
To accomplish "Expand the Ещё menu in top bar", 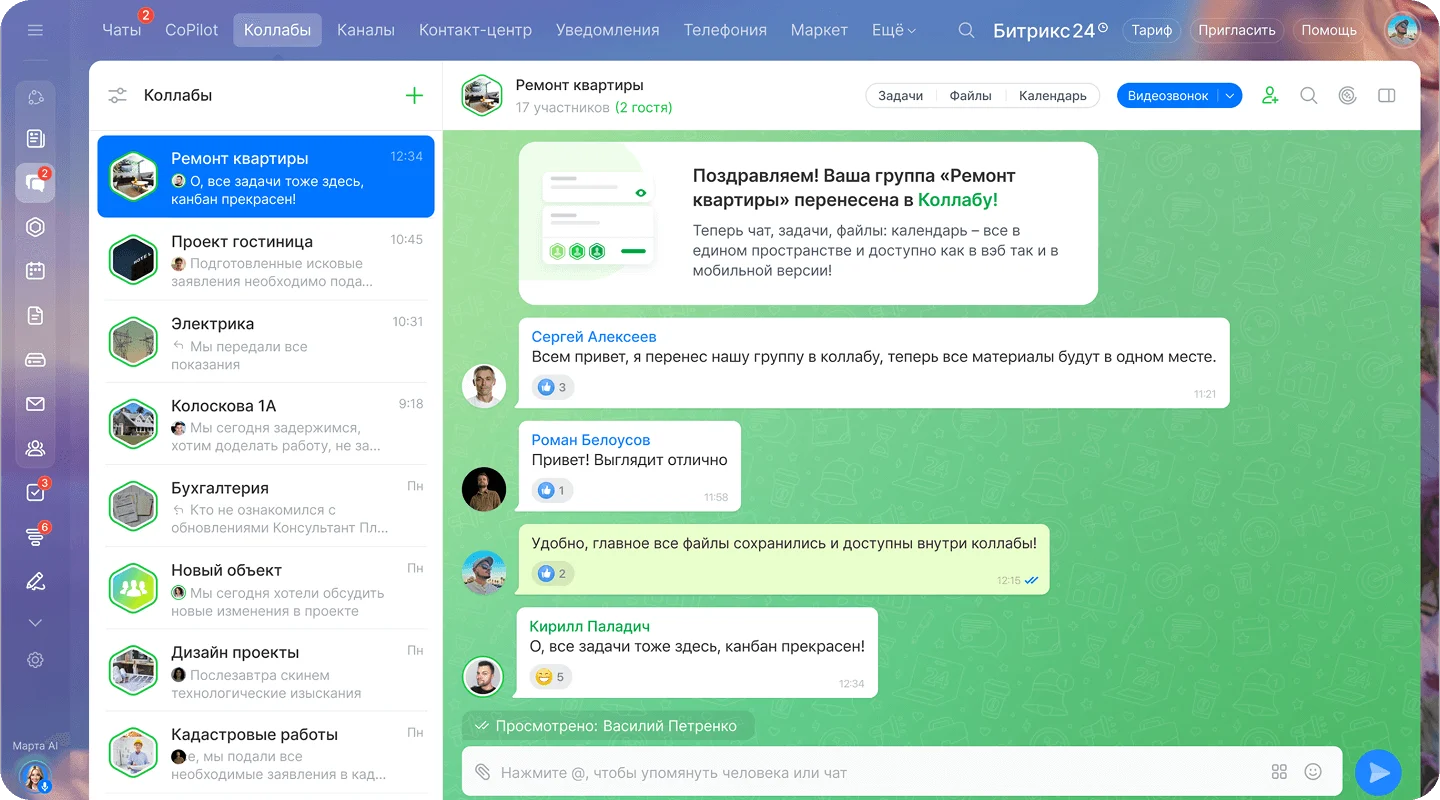I will click(x=893, y=30).
